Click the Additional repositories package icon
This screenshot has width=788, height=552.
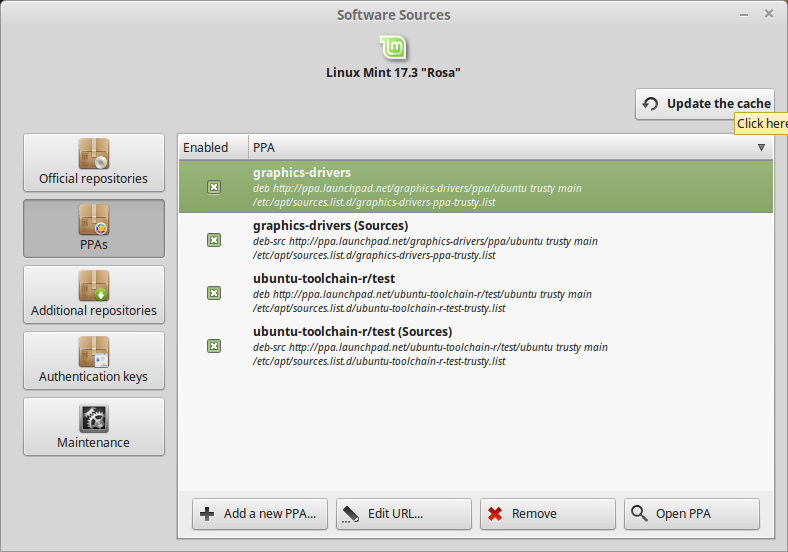[93, 286]
